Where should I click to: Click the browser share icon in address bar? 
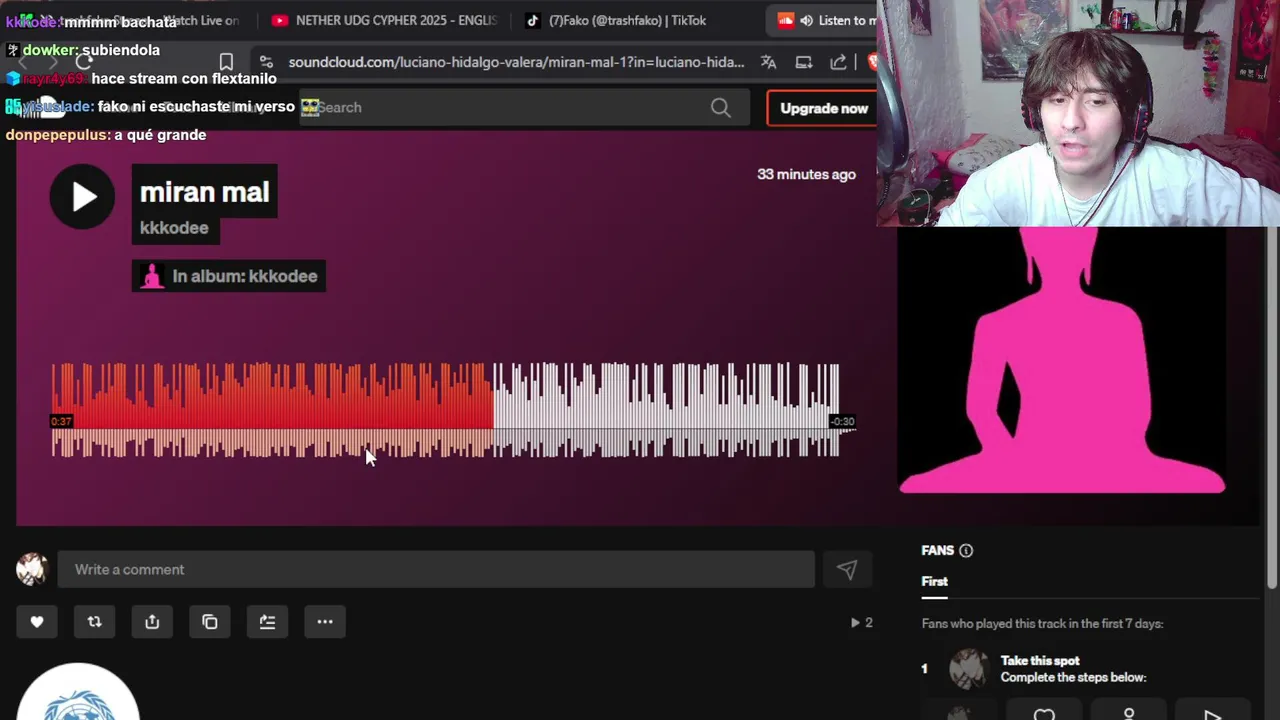tap(839, 62)
